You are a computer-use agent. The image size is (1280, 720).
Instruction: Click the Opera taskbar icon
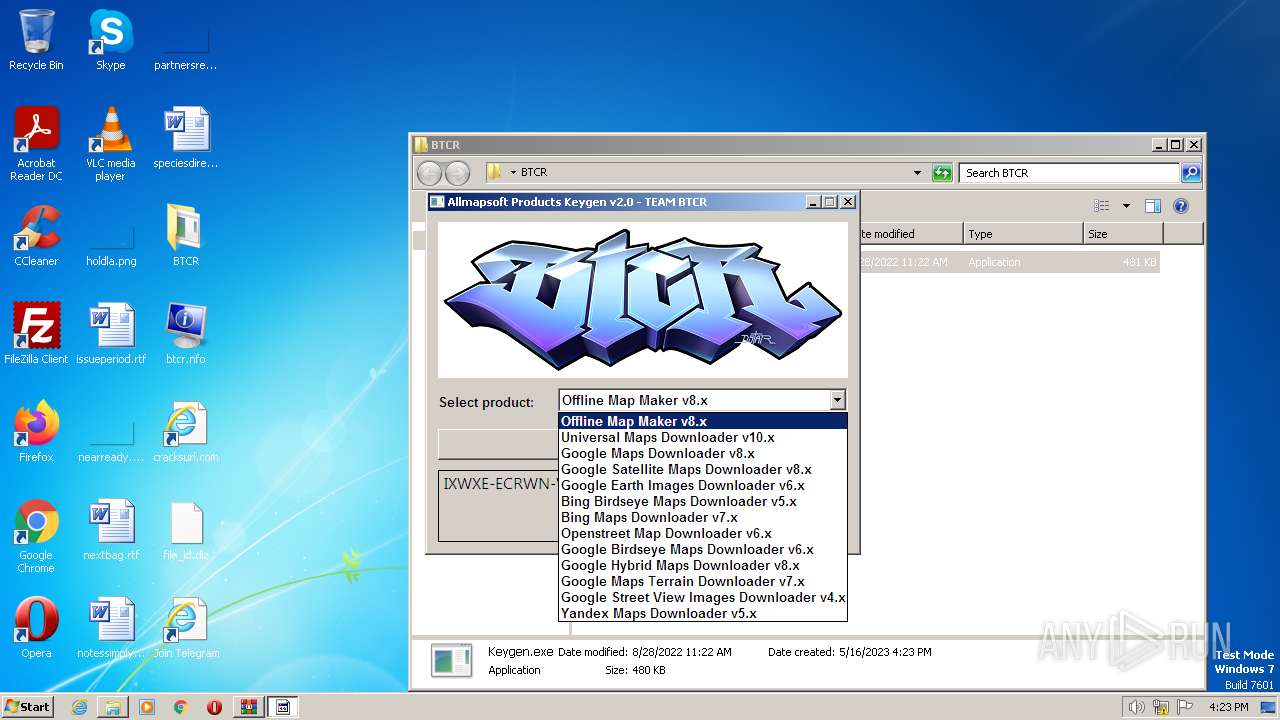coord(214,707)
